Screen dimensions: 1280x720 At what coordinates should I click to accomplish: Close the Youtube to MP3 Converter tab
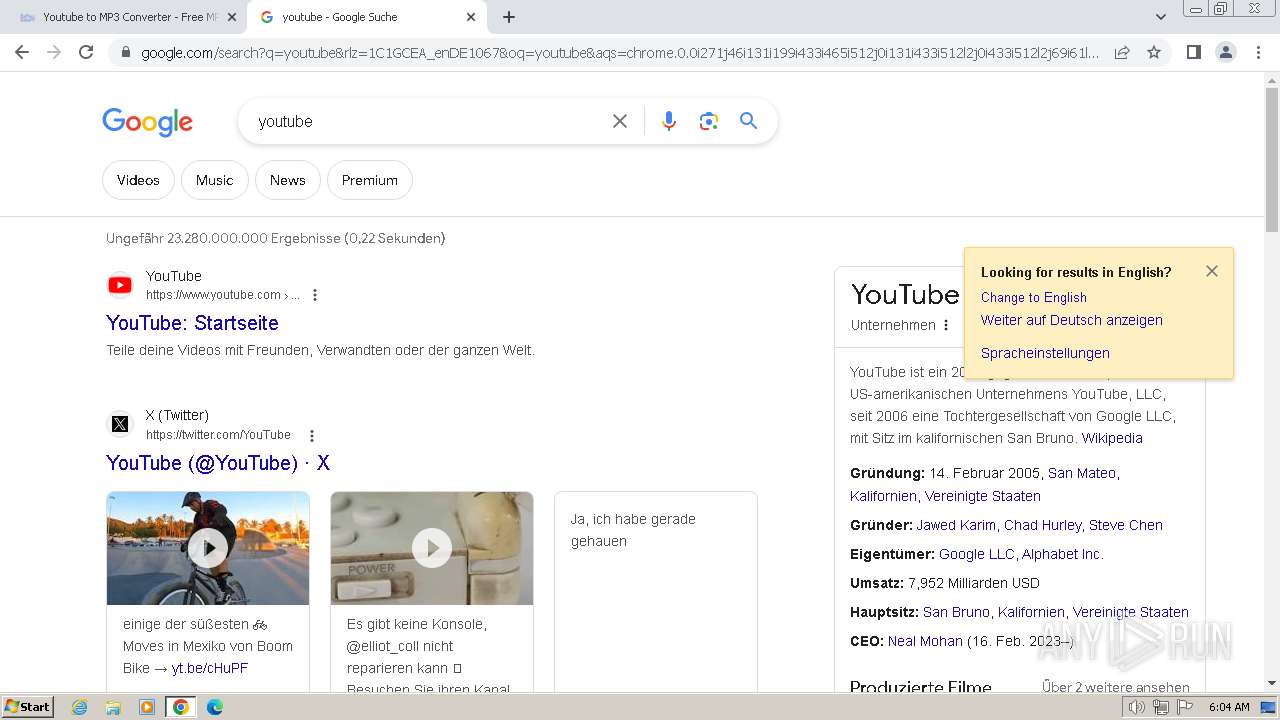click(232, 17)
